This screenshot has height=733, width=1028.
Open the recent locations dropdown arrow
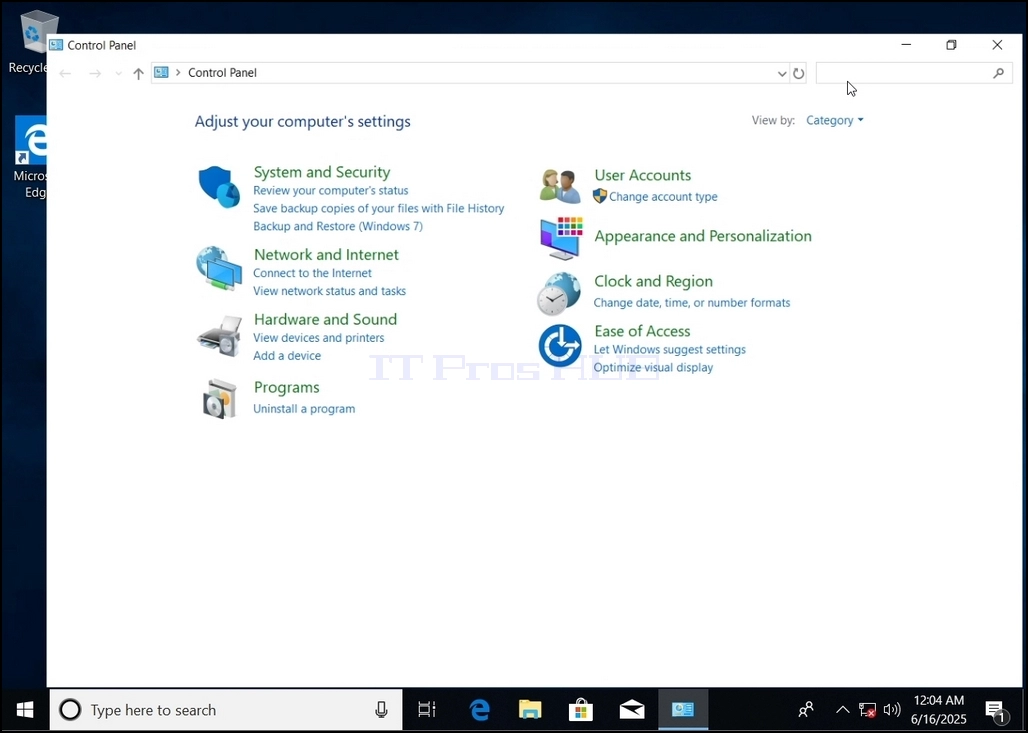coord(118,73)
